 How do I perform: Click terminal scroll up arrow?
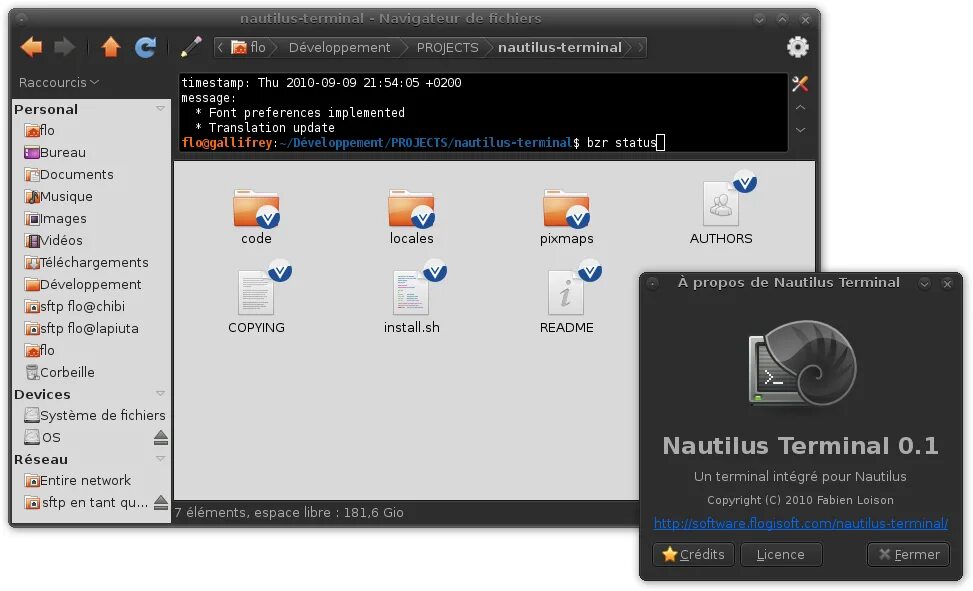[x=800, y=107]
